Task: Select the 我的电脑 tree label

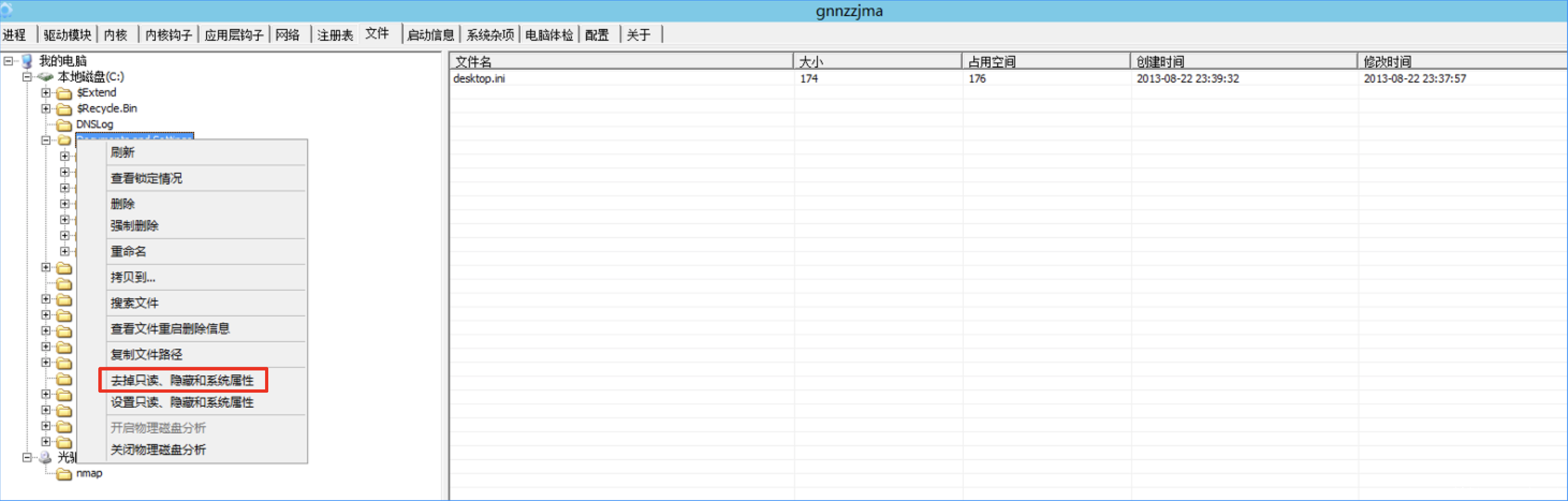Action: click(x=63, y=61)
